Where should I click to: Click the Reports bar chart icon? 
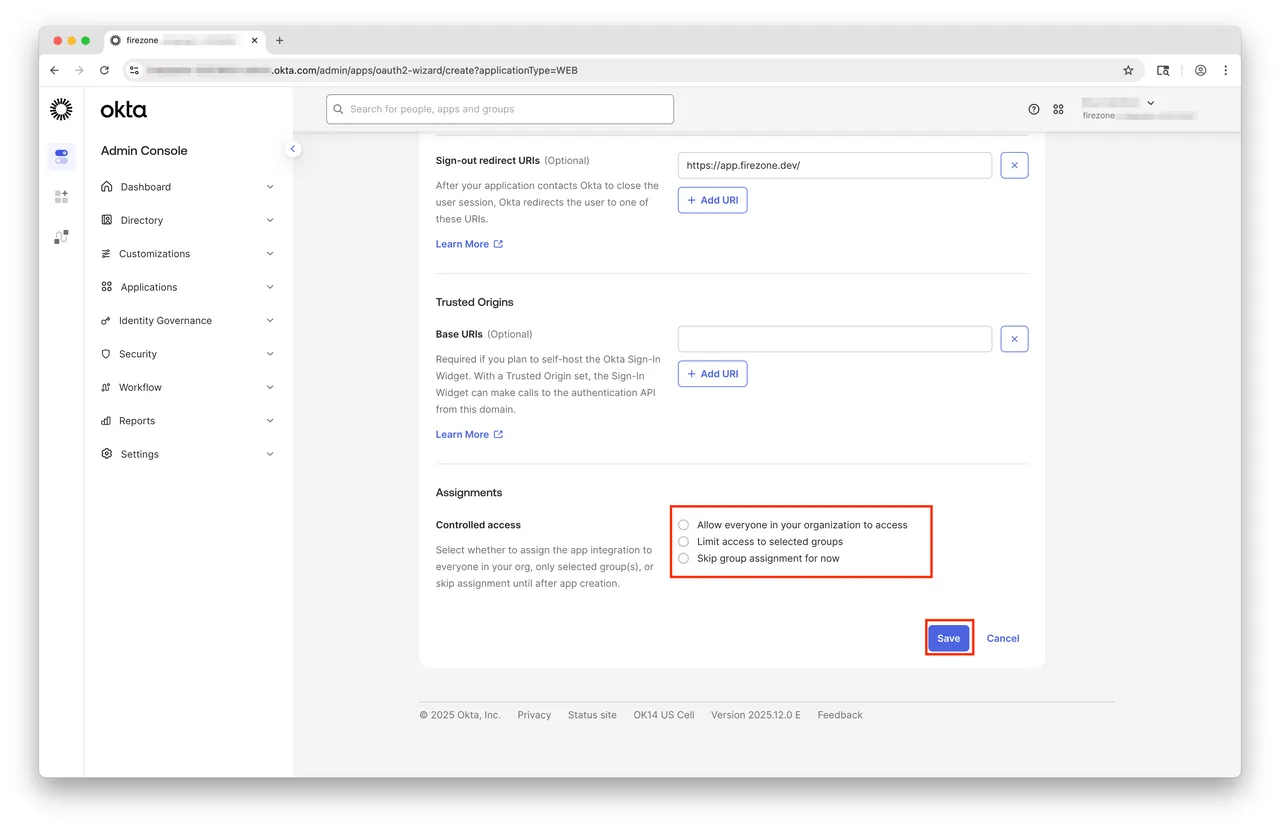pyautogui.click(x=107, y=421)
